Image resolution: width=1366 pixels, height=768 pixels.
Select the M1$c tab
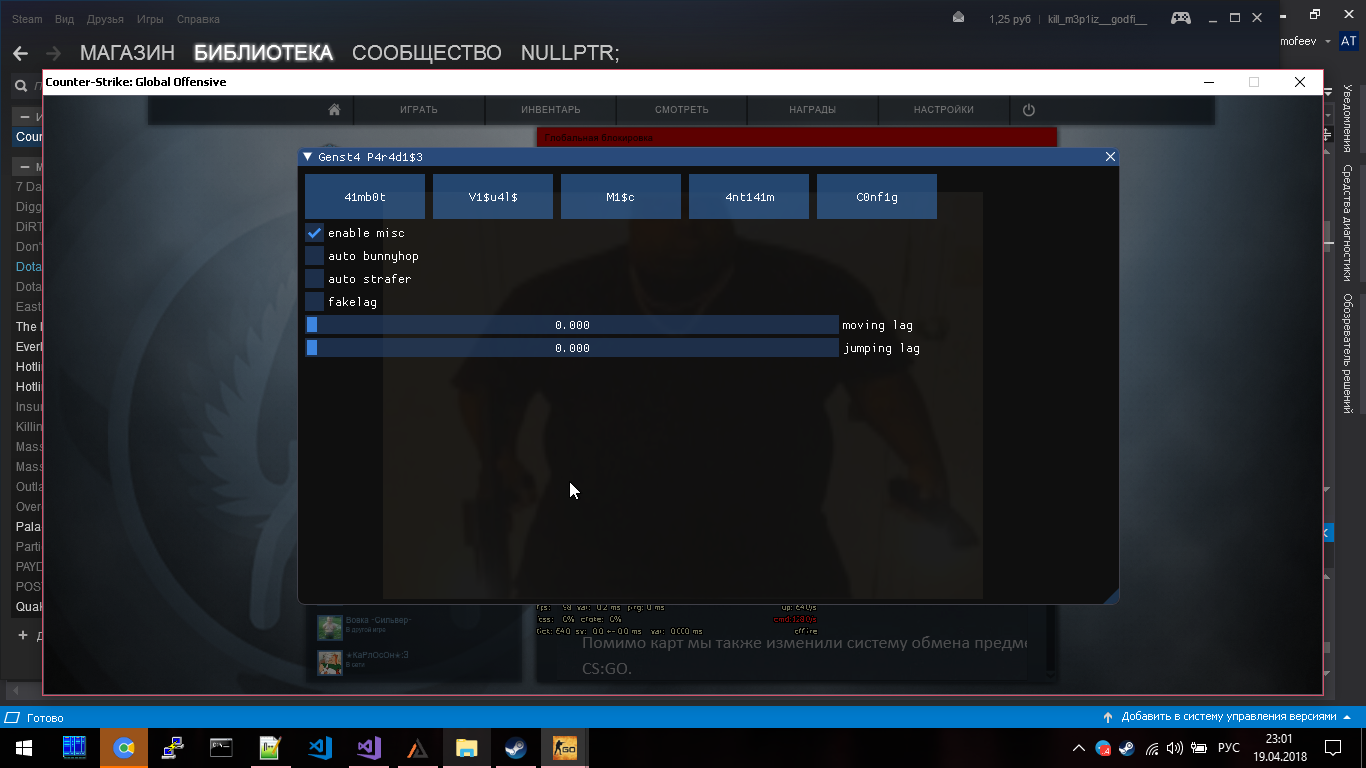click(x=621, y=197)
